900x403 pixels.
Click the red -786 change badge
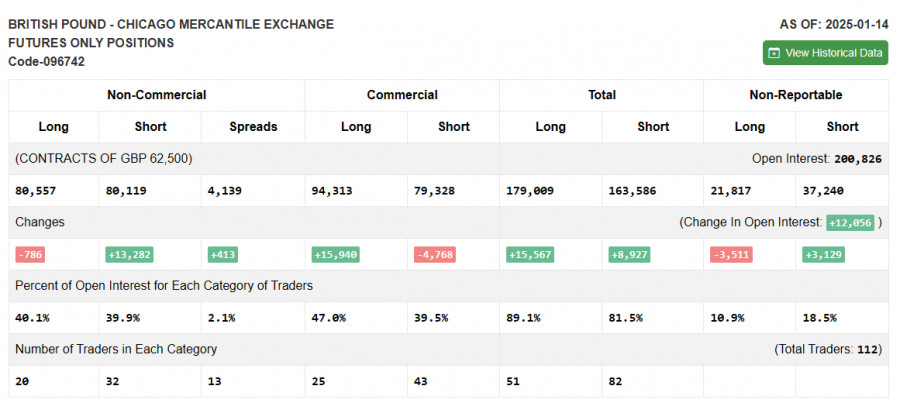(x=31, y=254)
